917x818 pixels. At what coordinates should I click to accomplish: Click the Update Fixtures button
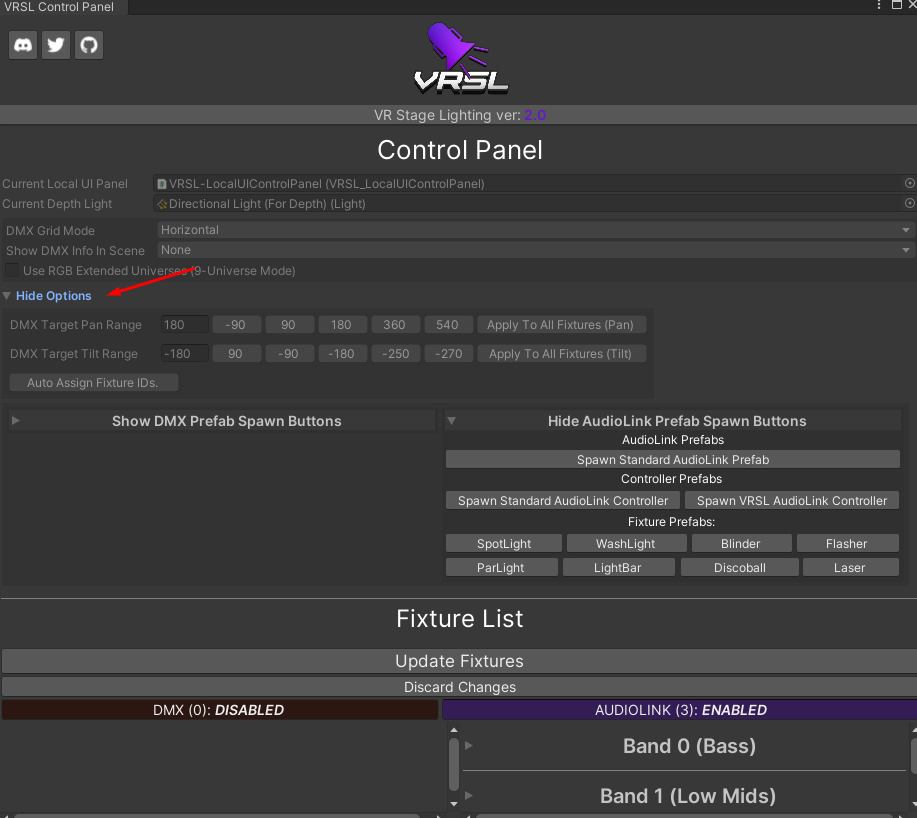pyautogui.click(x=459, y=661)
